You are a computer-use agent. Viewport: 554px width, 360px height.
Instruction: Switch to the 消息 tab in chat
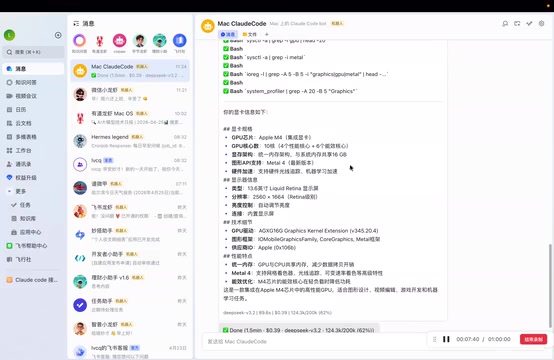[x=228, y=34]
